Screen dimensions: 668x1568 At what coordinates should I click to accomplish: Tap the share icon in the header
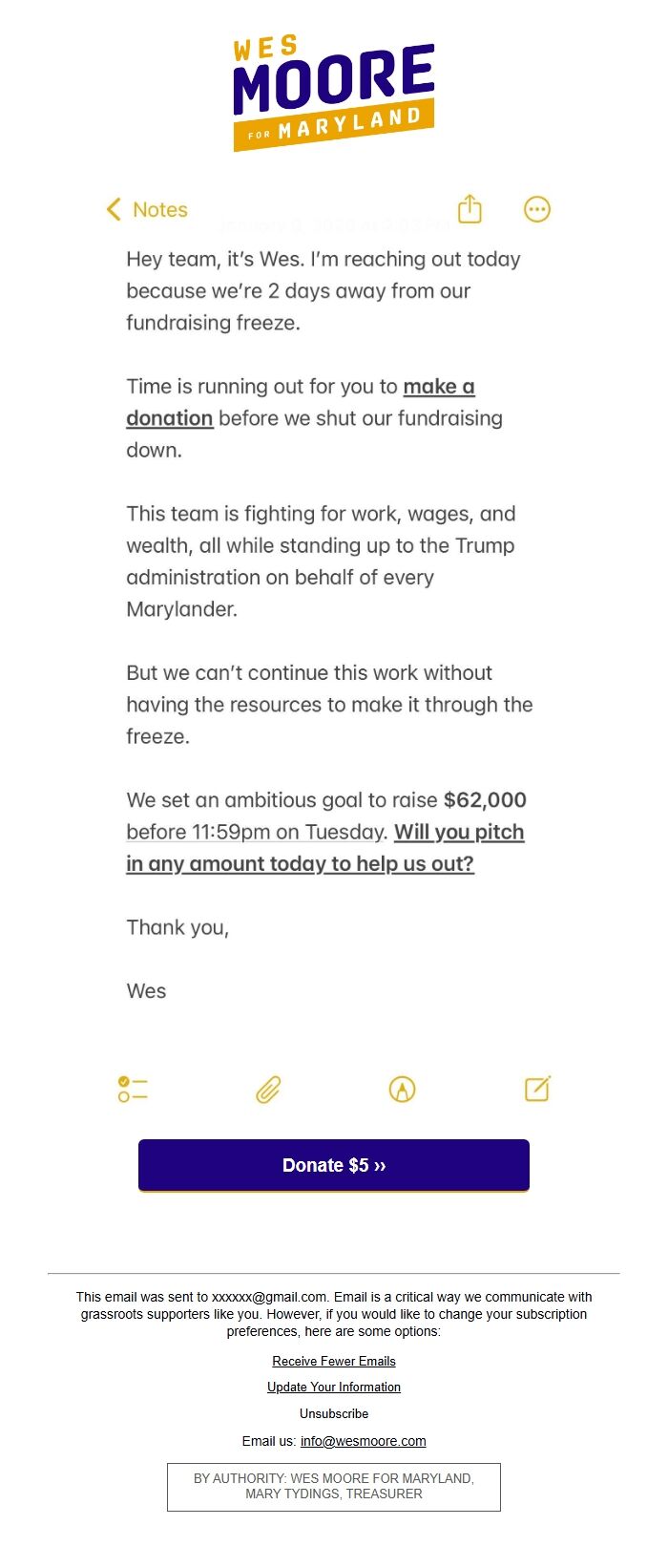(x=469, y=209)
